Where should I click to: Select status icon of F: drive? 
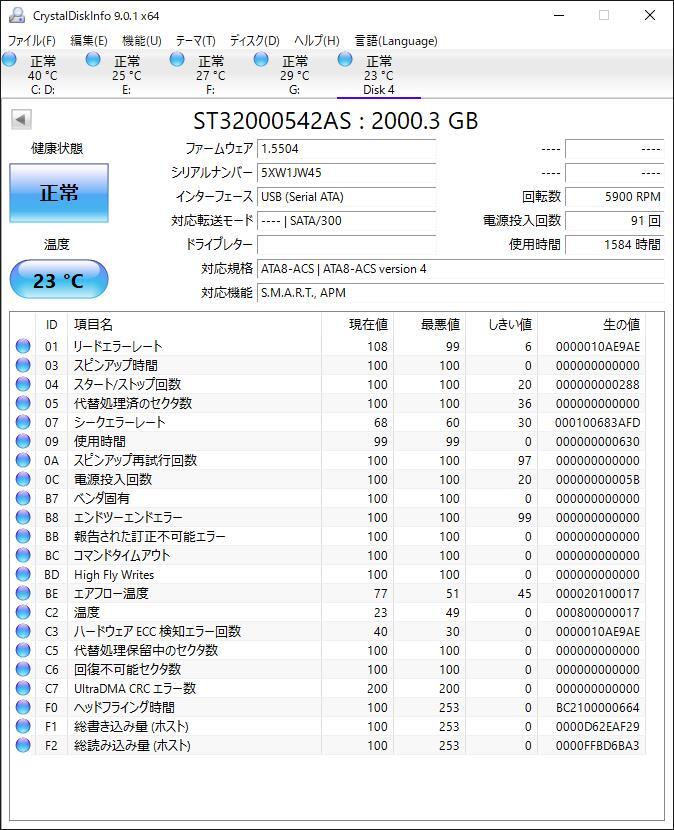click(x=177, y=59)
